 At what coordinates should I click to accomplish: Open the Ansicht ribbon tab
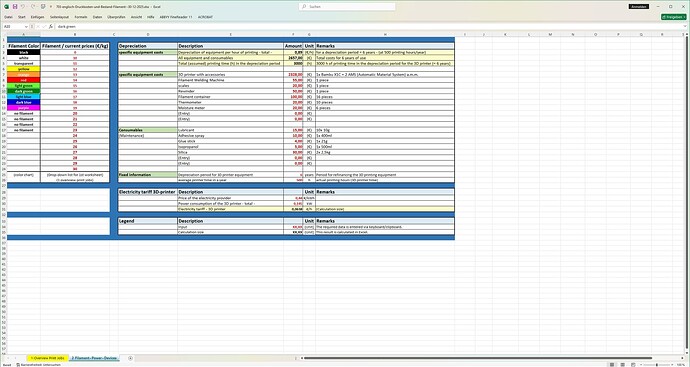point(136,17)
